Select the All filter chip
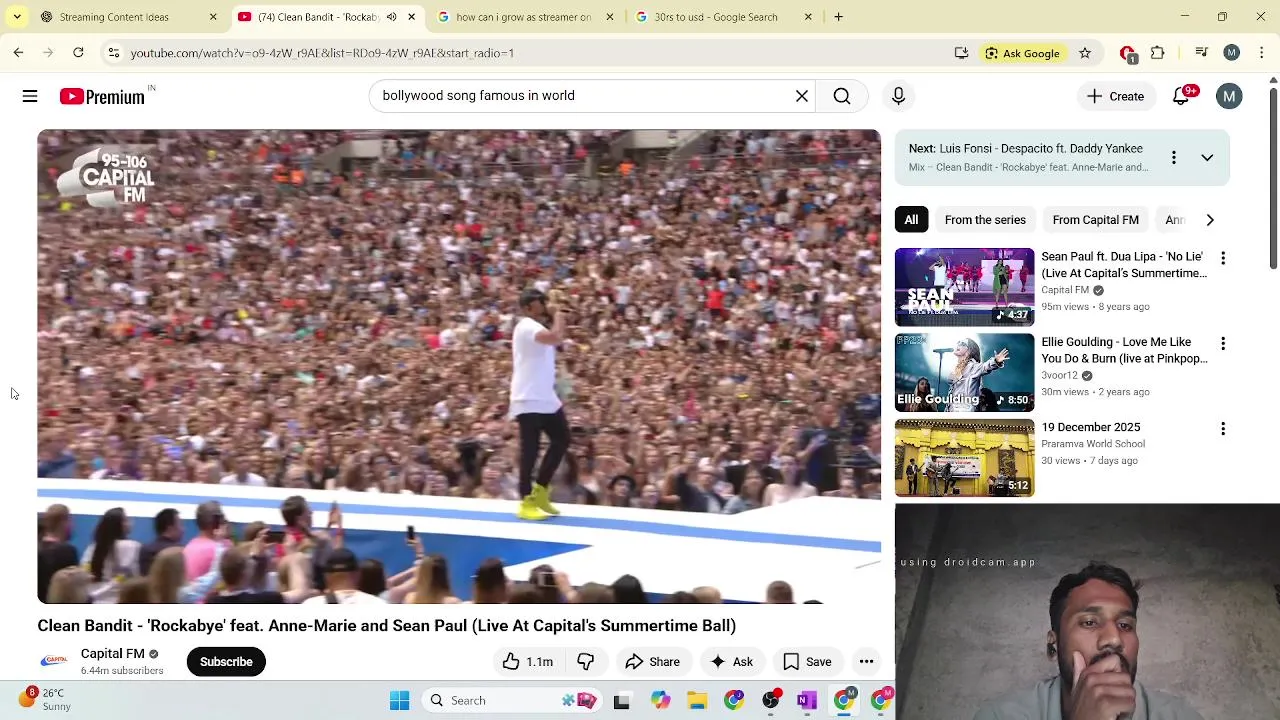 pos(911,220)
